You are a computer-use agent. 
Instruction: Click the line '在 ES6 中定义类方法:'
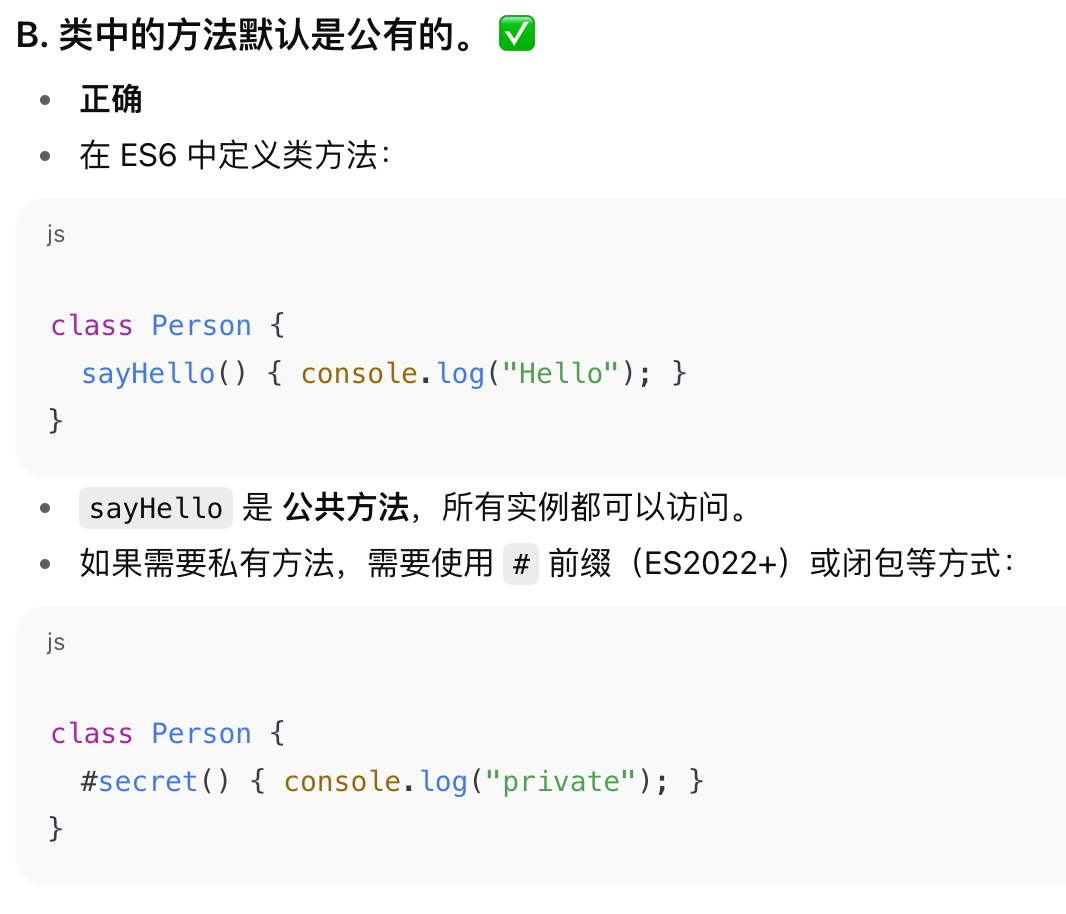[235, 155]
